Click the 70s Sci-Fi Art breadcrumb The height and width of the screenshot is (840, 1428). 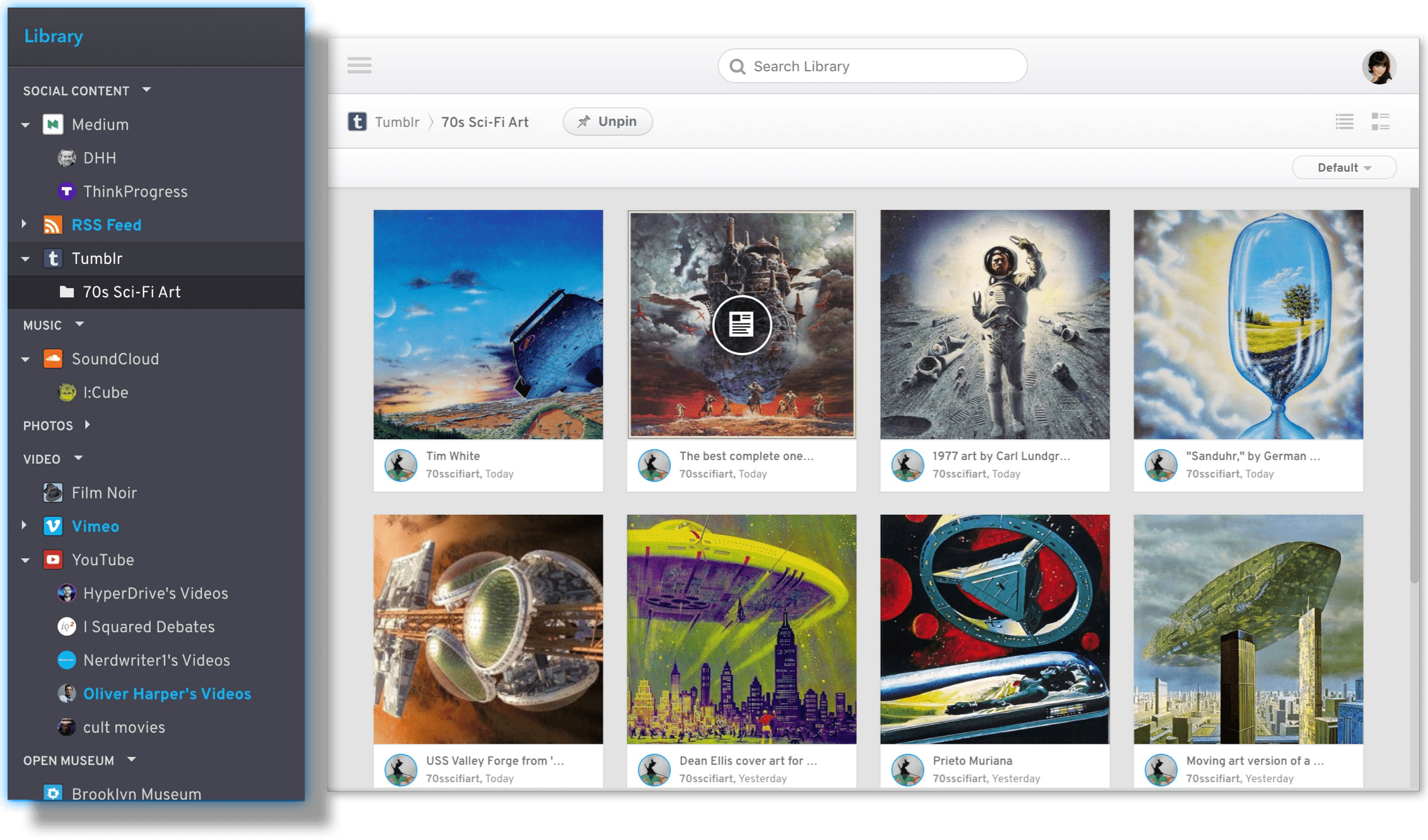point(484,122)
